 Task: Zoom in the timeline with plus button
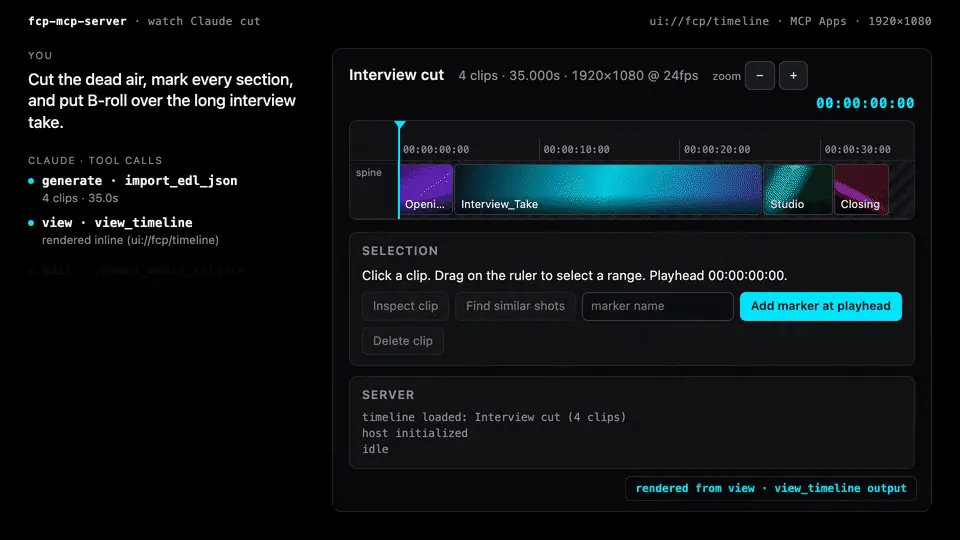pos(793,76)
